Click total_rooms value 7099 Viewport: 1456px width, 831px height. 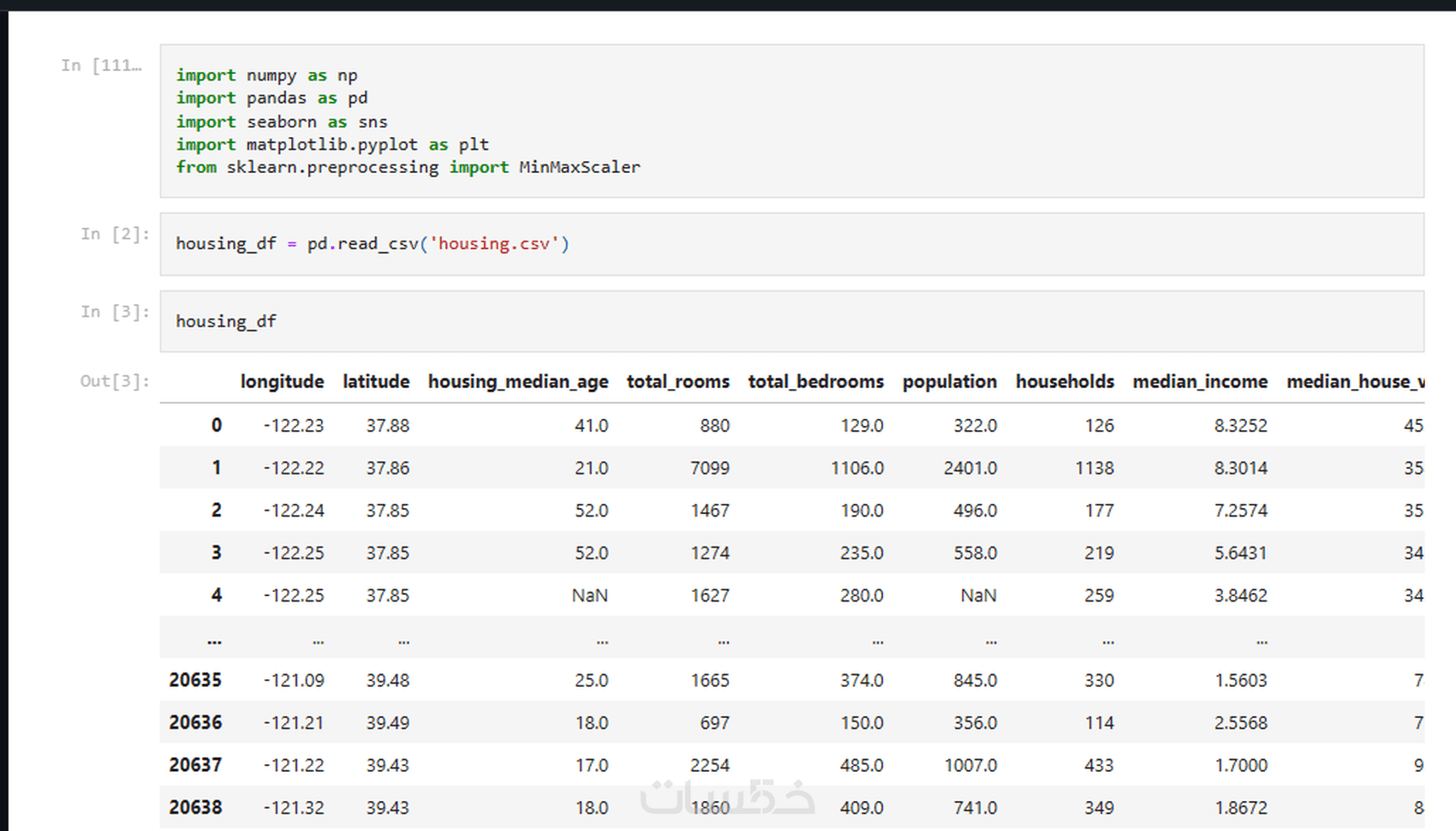point(710,468)
